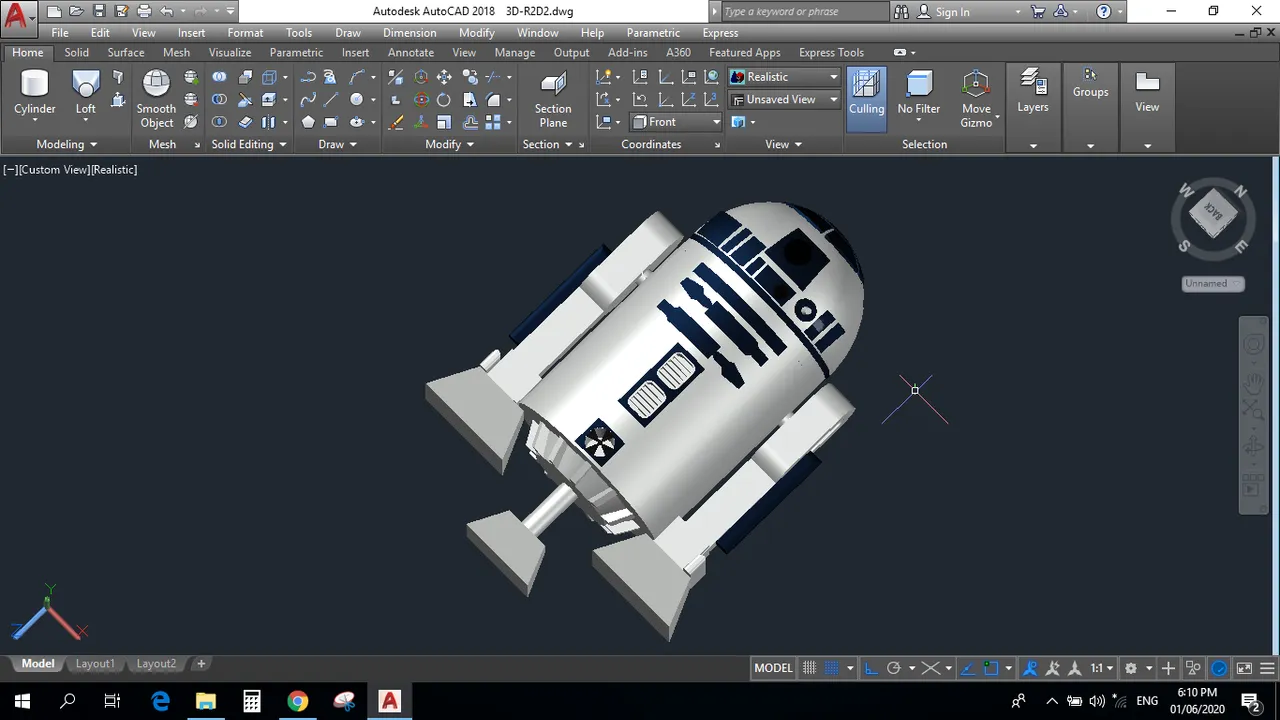Click the Plot printer icon in quick access toolbar
This screenshot has width=1280, height=720.
coord(144,11)
